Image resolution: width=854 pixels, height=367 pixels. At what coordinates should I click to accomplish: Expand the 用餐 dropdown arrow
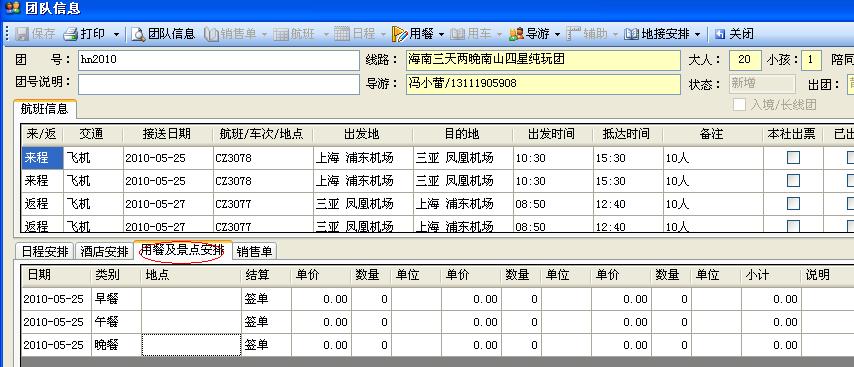[x=441, y=34]
